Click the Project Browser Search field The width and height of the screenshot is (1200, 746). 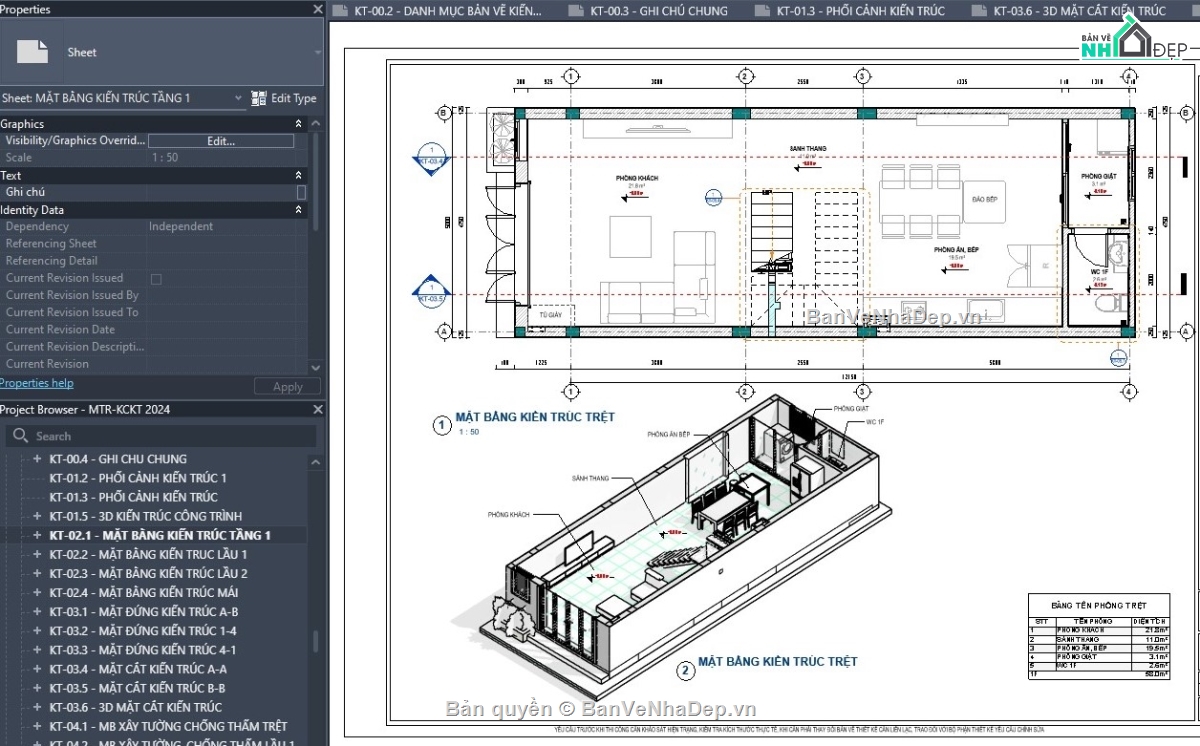[162, 436]
